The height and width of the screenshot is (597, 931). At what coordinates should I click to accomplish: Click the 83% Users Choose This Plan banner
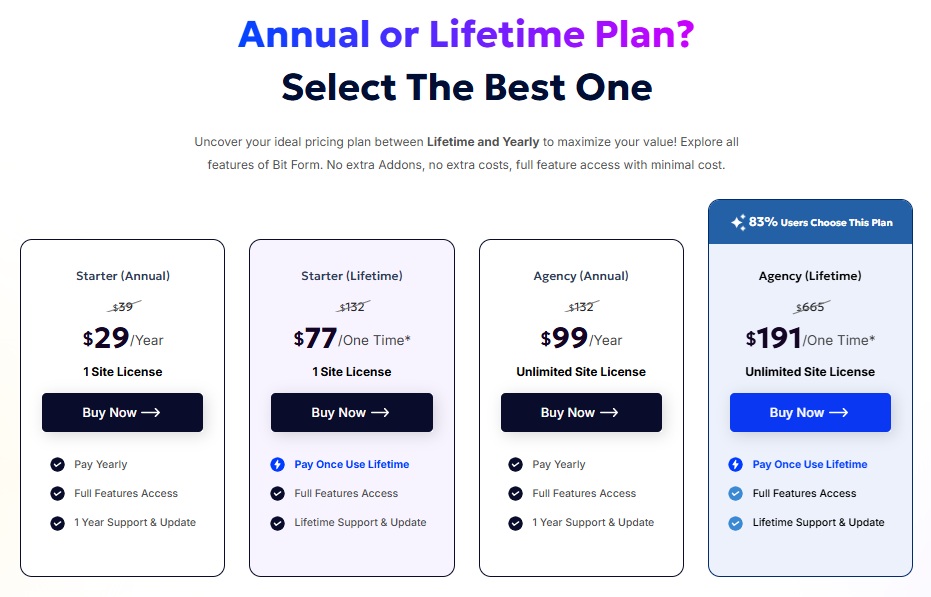click(x=810, y=222)
